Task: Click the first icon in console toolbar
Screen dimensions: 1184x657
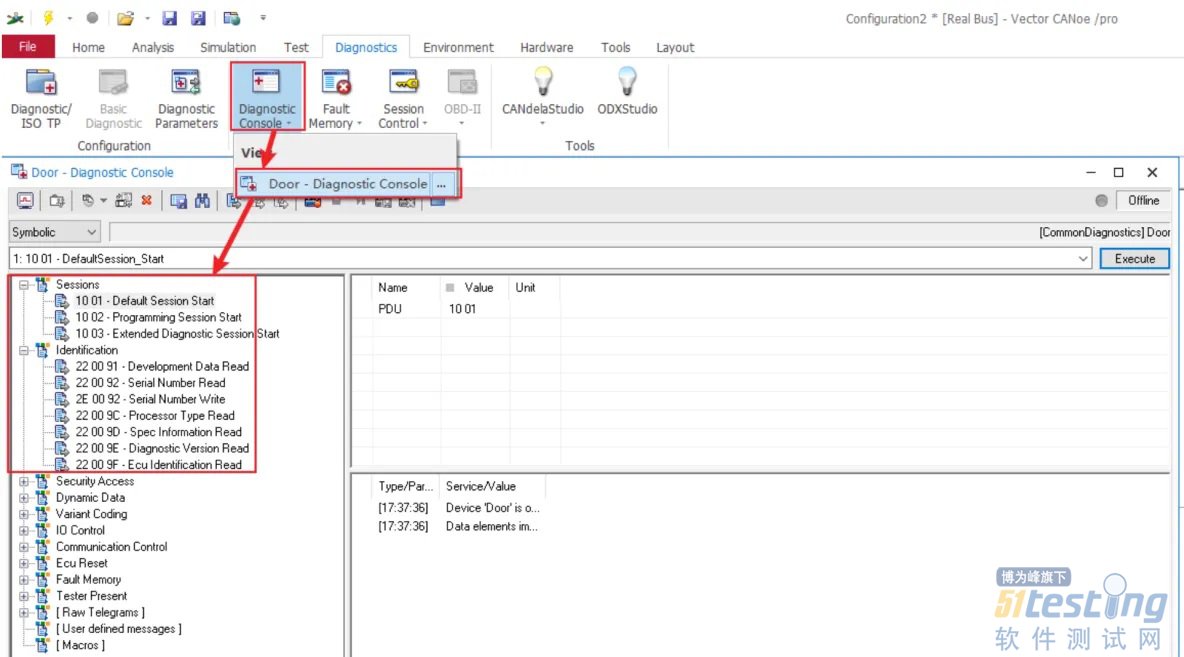Action: [25, 201]
